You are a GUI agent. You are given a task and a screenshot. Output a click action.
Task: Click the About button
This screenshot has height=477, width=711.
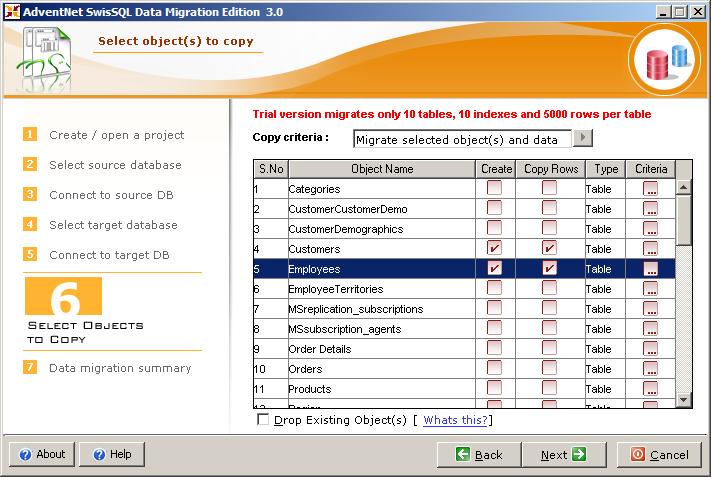tap(42, 454)
